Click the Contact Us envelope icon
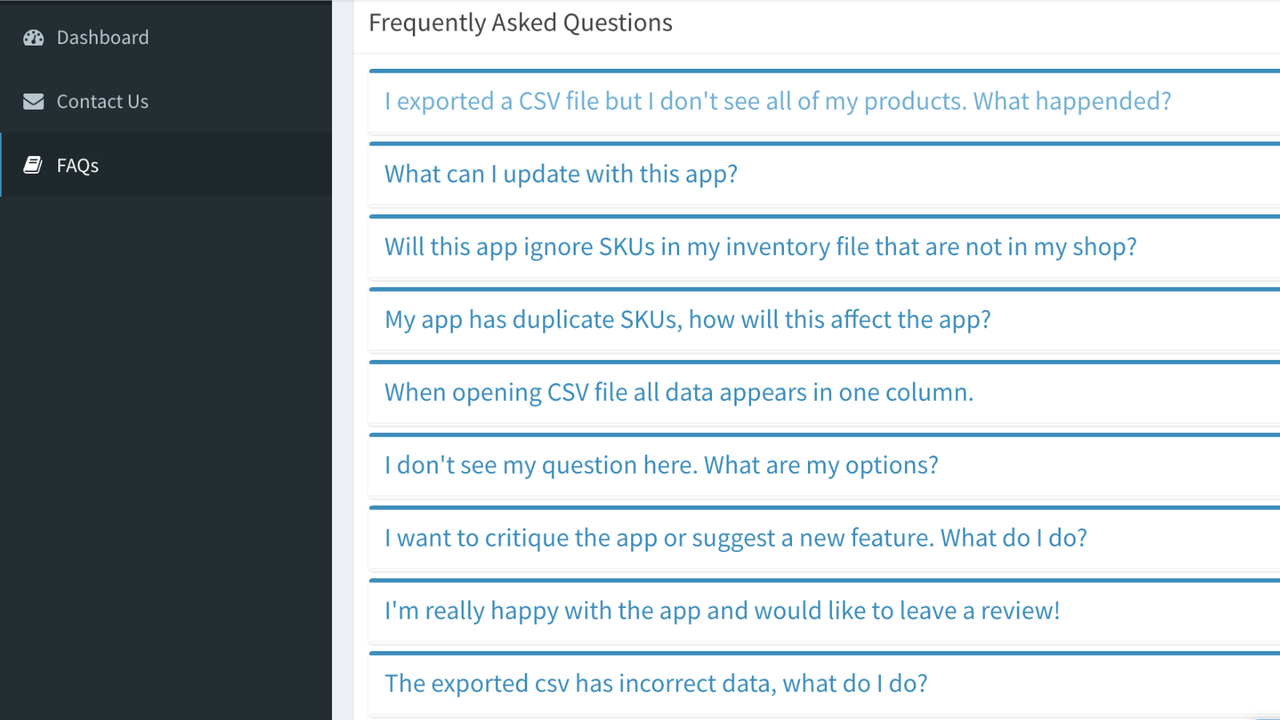The image size is (1280, 720). [33, 102]
